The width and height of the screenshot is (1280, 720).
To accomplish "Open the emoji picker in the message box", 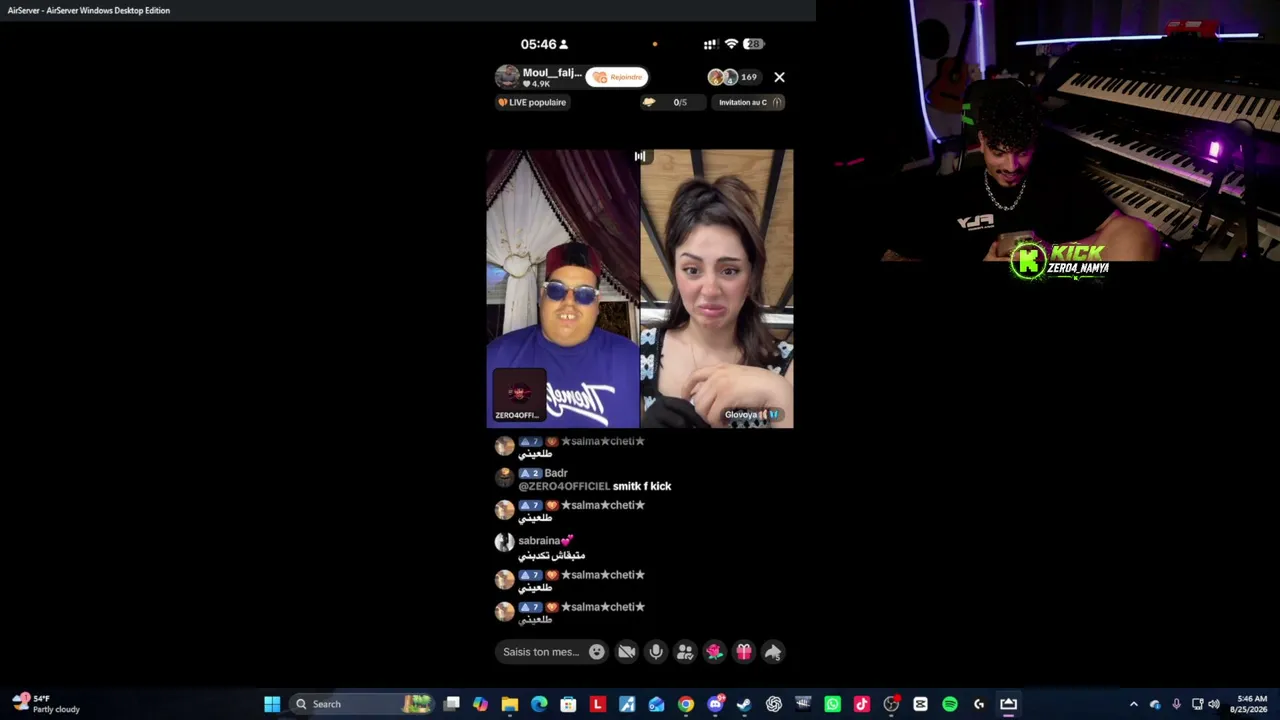I will pos(597,652).
